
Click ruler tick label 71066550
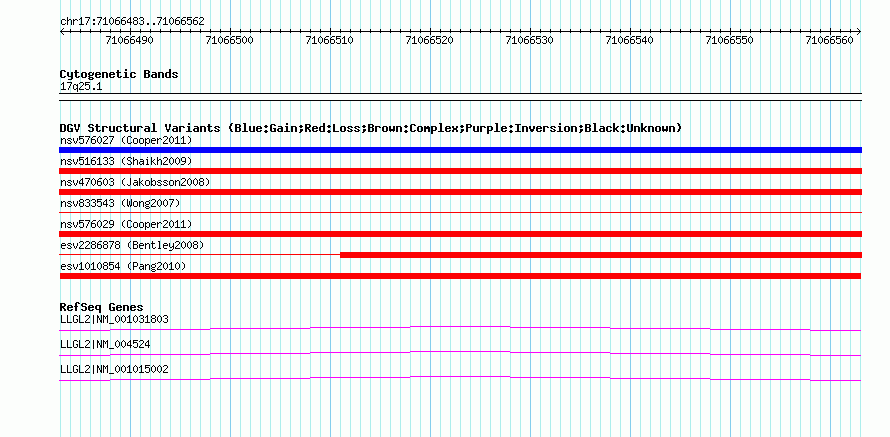tap(729, 40)
